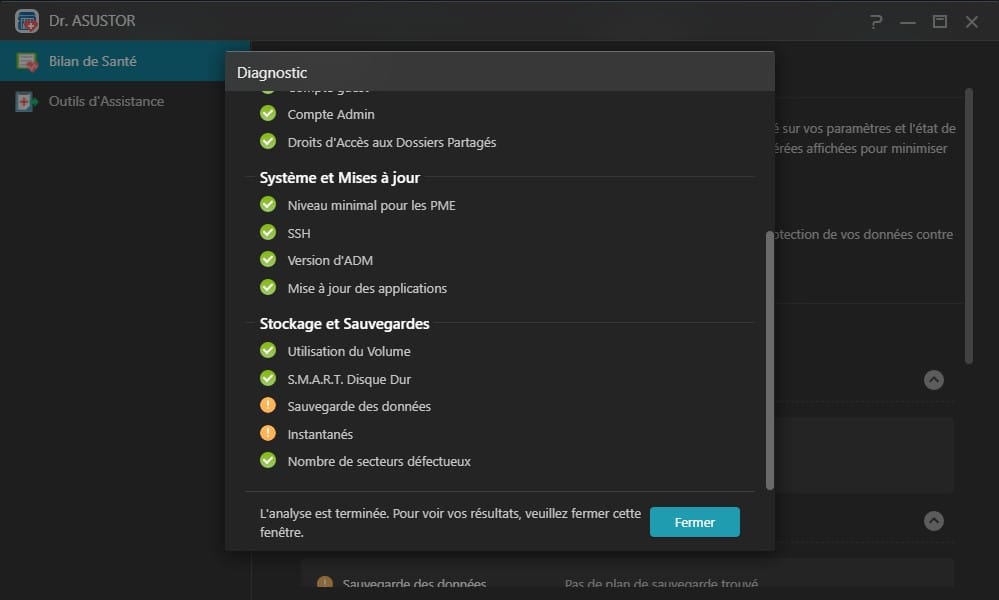Select Droits d'Accès aux Dossiers Partagés text
The height and width of the screenshot is (600, 999).
tap(392, 143)
